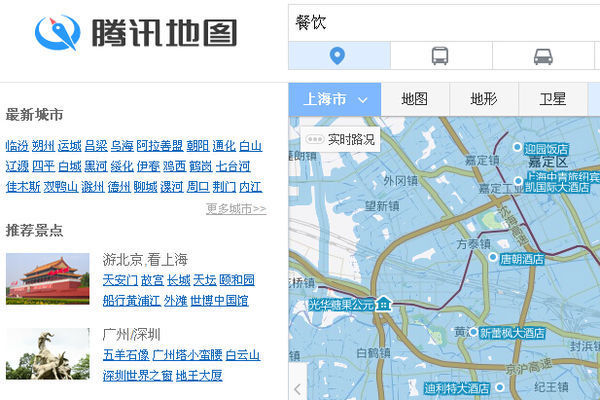Image resolution: width=600 pixels, height=400 pixels.
Task: Open city link 绥化
Action: tap(122, 167)
